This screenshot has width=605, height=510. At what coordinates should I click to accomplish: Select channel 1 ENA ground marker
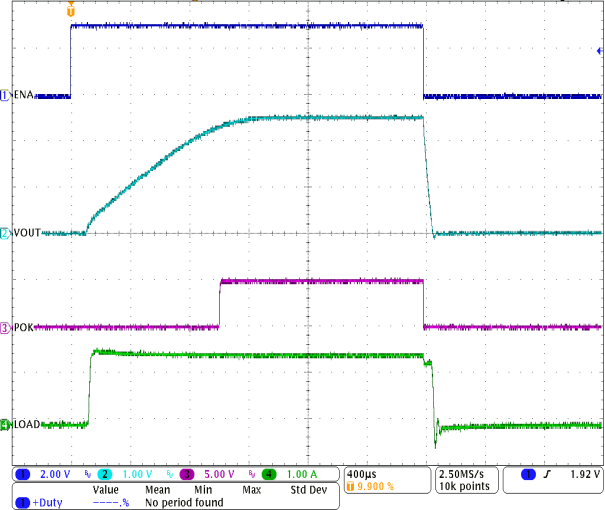pos(5,95)
